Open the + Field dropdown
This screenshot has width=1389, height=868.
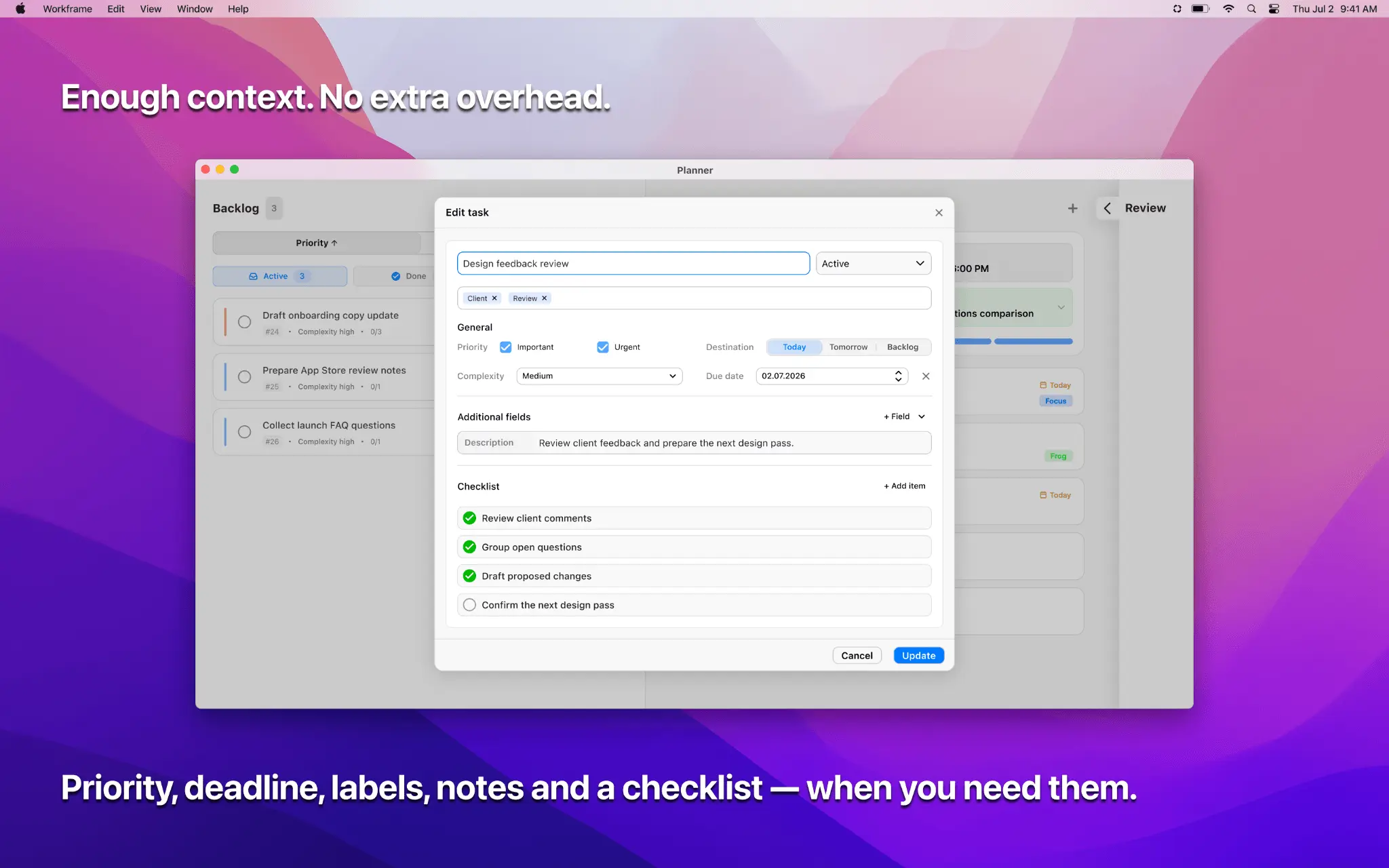click(x=904, y=417)
